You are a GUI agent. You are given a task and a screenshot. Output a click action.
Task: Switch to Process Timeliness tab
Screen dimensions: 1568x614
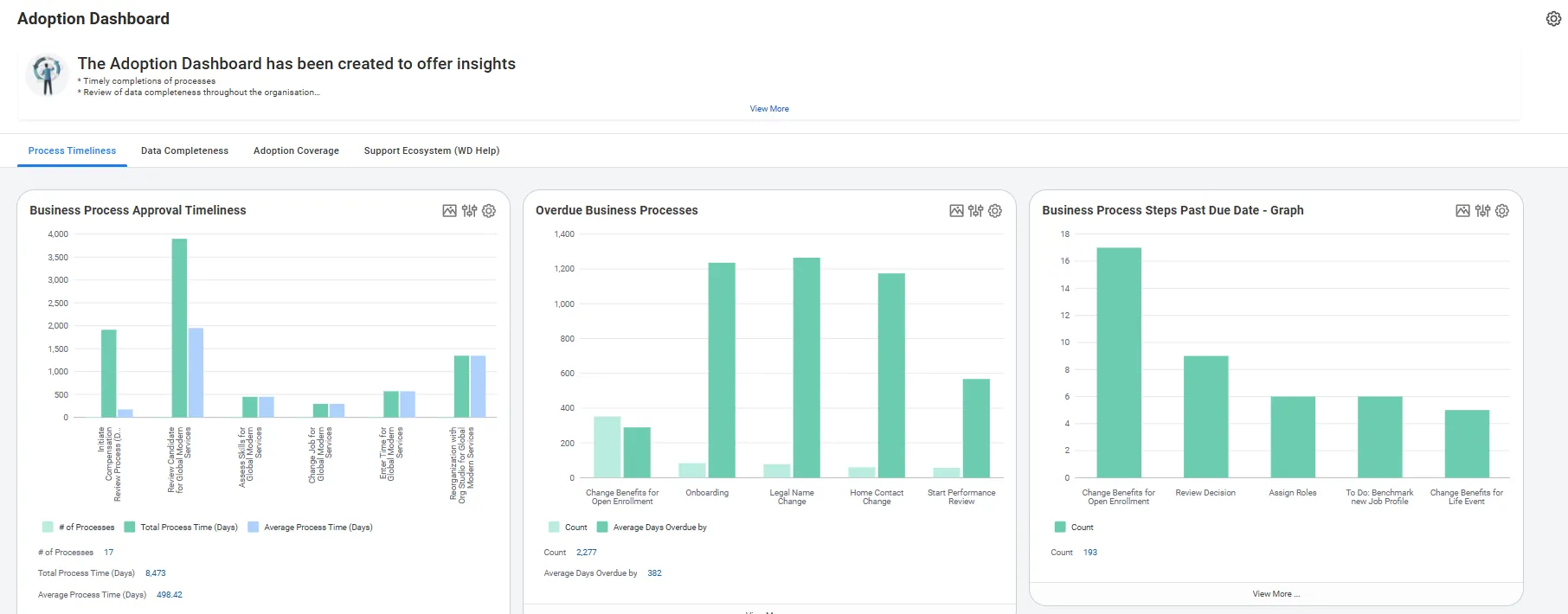pyautogui.click(x=72, y=150)
